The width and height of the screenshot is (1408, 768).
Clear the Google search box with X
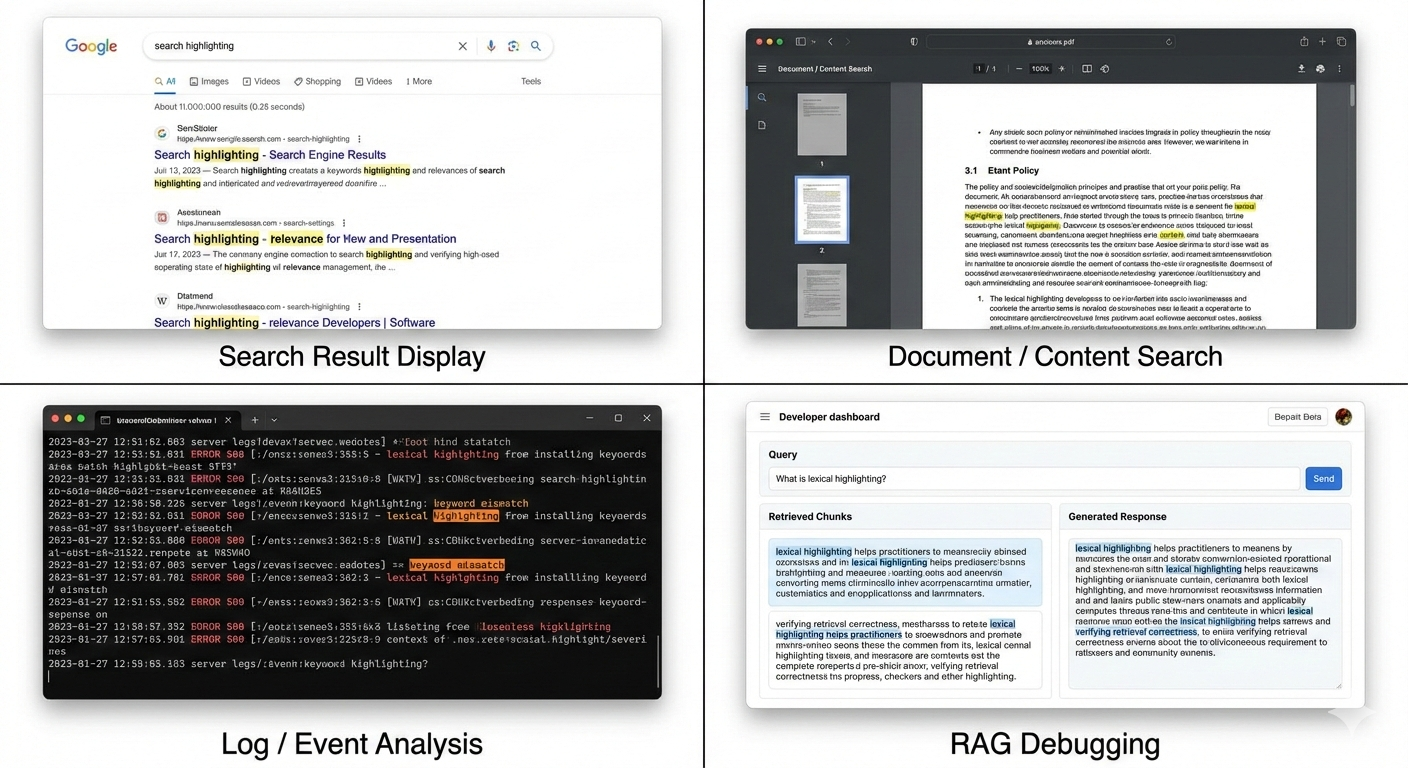[462, 46]
